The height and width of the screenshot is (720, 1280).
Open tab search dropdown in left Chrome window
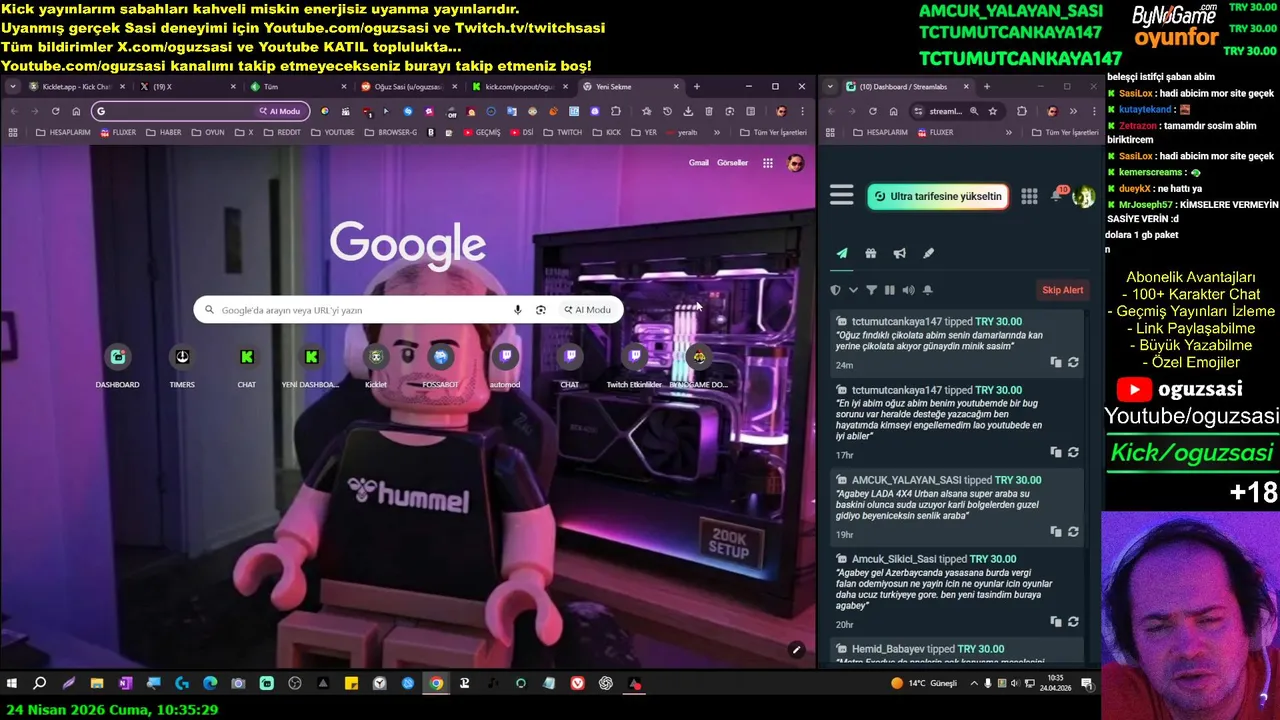pyautogui.click(x=13, y=87)
